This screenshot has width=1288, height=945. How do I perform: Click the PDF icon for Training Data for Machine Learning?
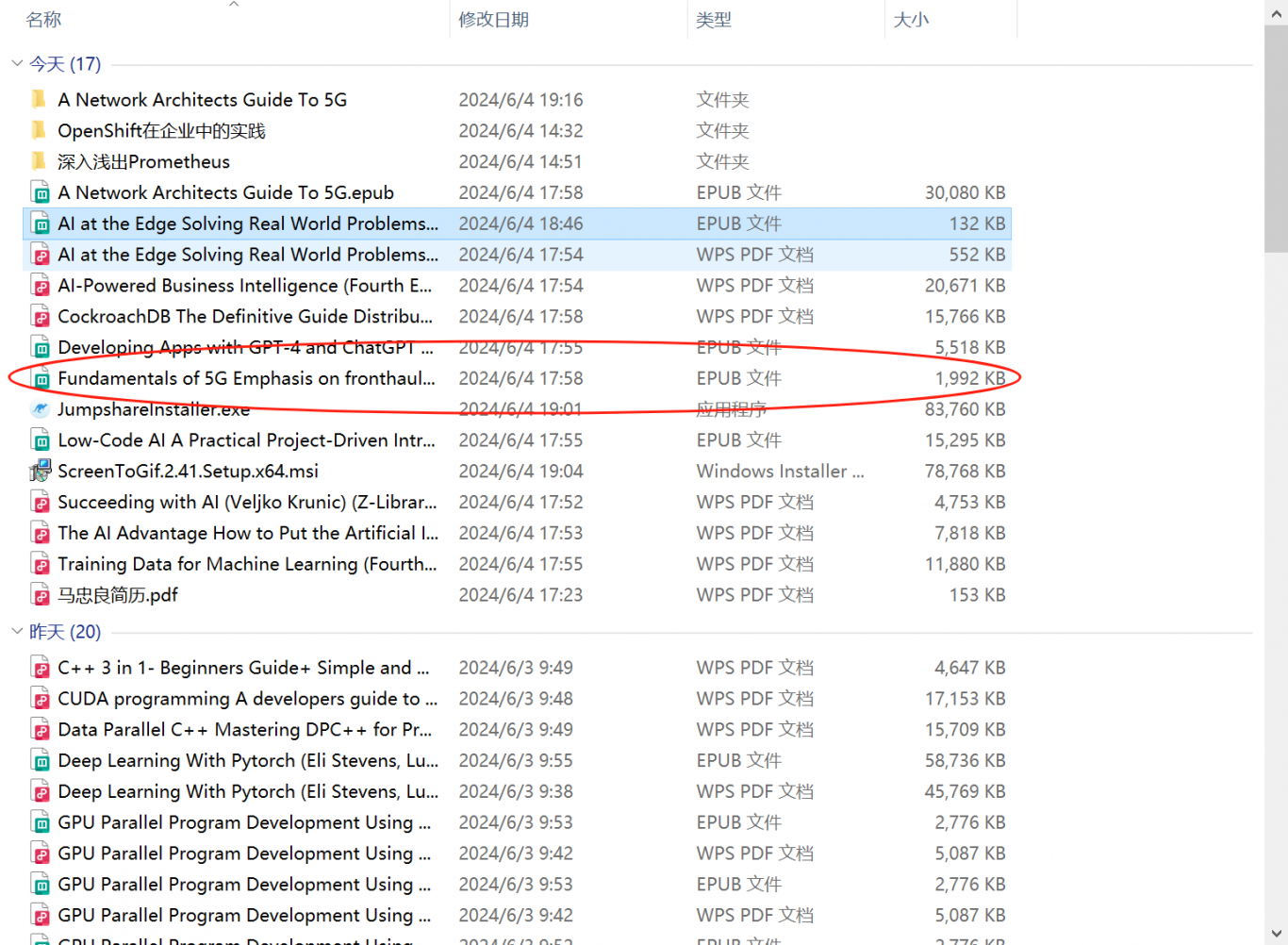click(41, 564)
